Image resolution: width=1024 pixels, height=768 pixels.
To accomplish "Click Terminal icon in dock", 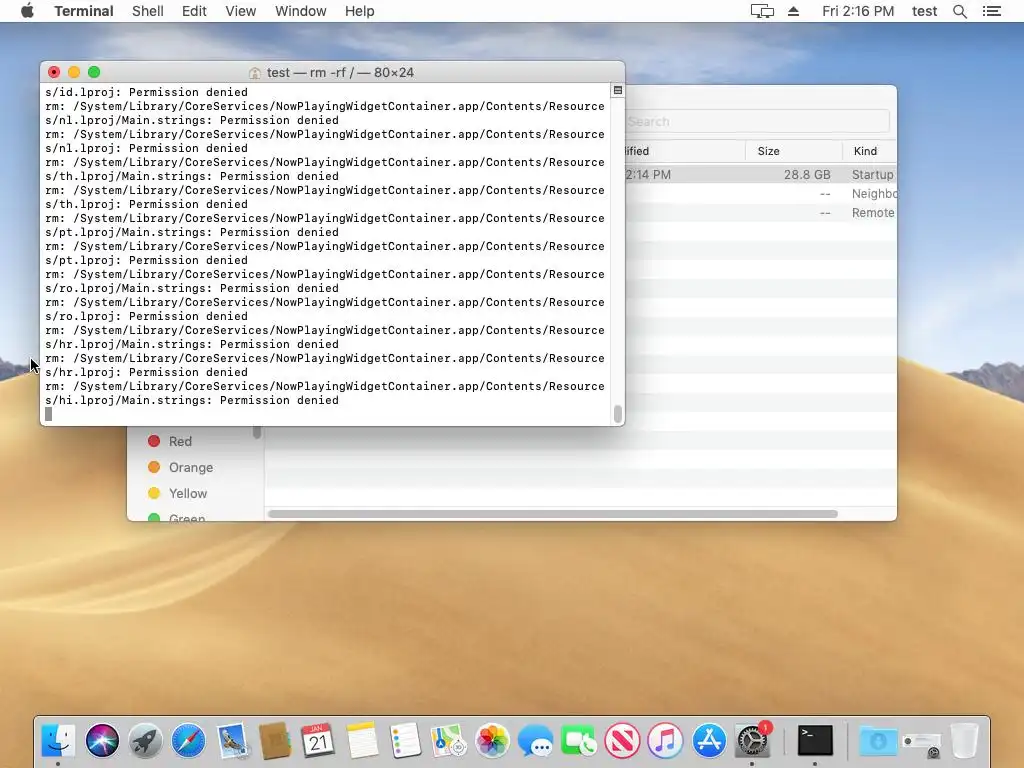I will 815,741.
